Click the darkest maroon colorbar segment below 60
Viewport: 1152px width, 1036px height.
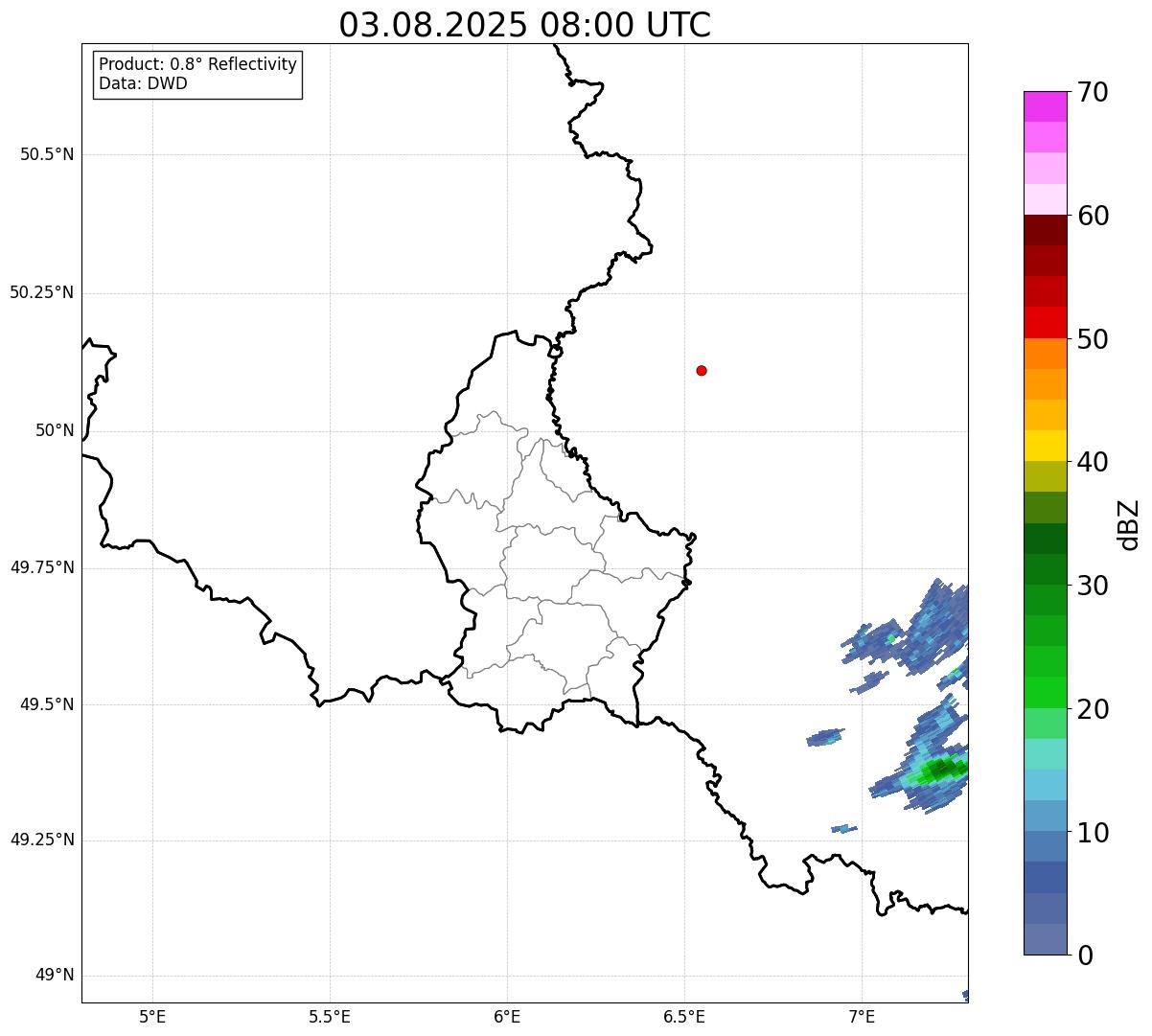point(1046,230)
